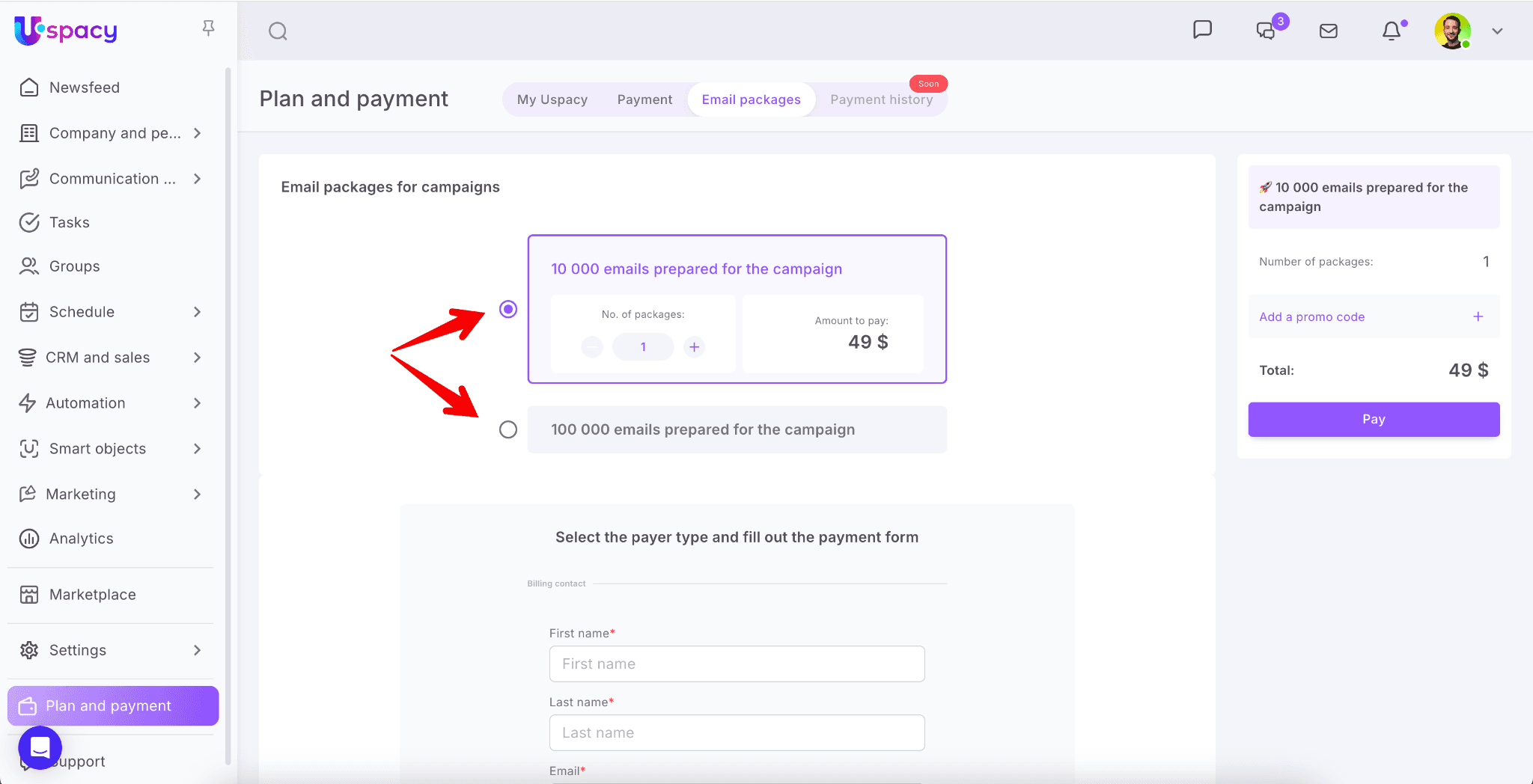This screenshot has width=1533, height=784.
Task: Expand the Automation sidebar section
Action: tap(197, 403)
